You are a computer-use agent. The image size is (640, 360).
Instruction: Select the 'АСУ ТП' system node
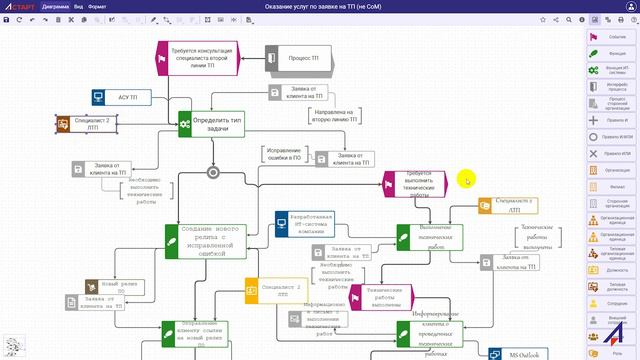click(x=122, y=98)
